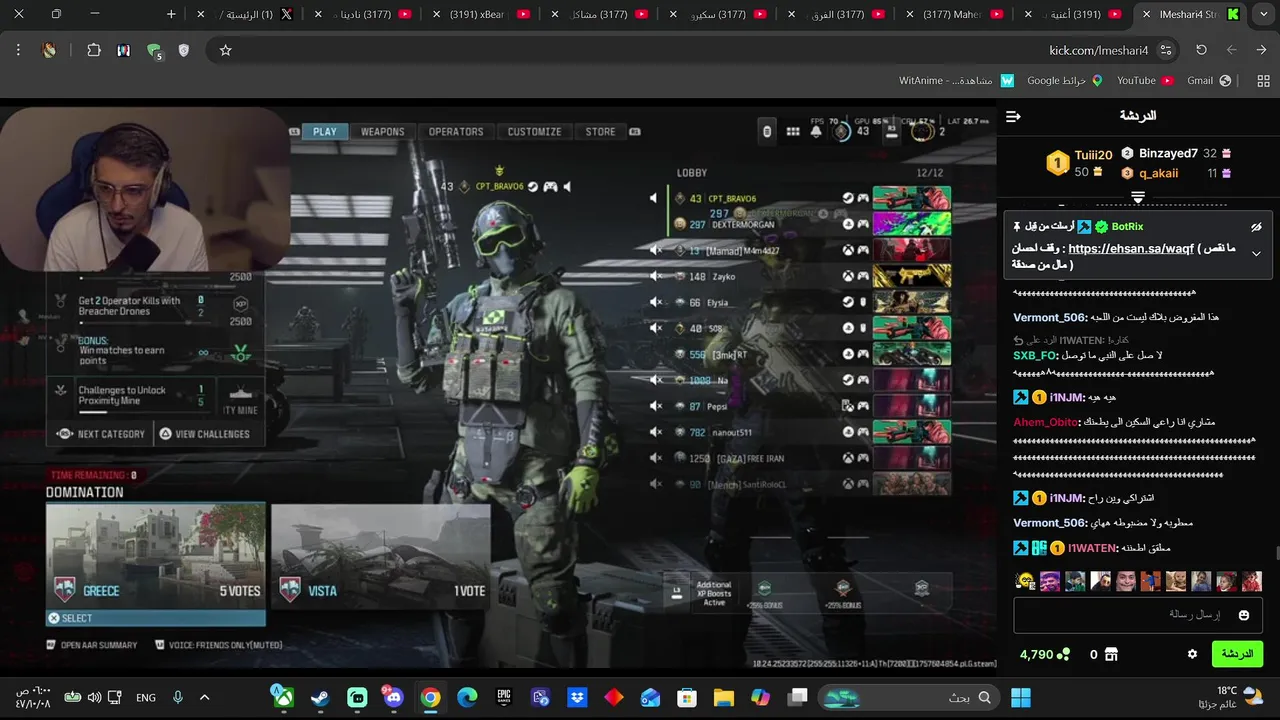1280x720 pixels.
Task: Click the Windows taskbar search box
Action: 907,697
